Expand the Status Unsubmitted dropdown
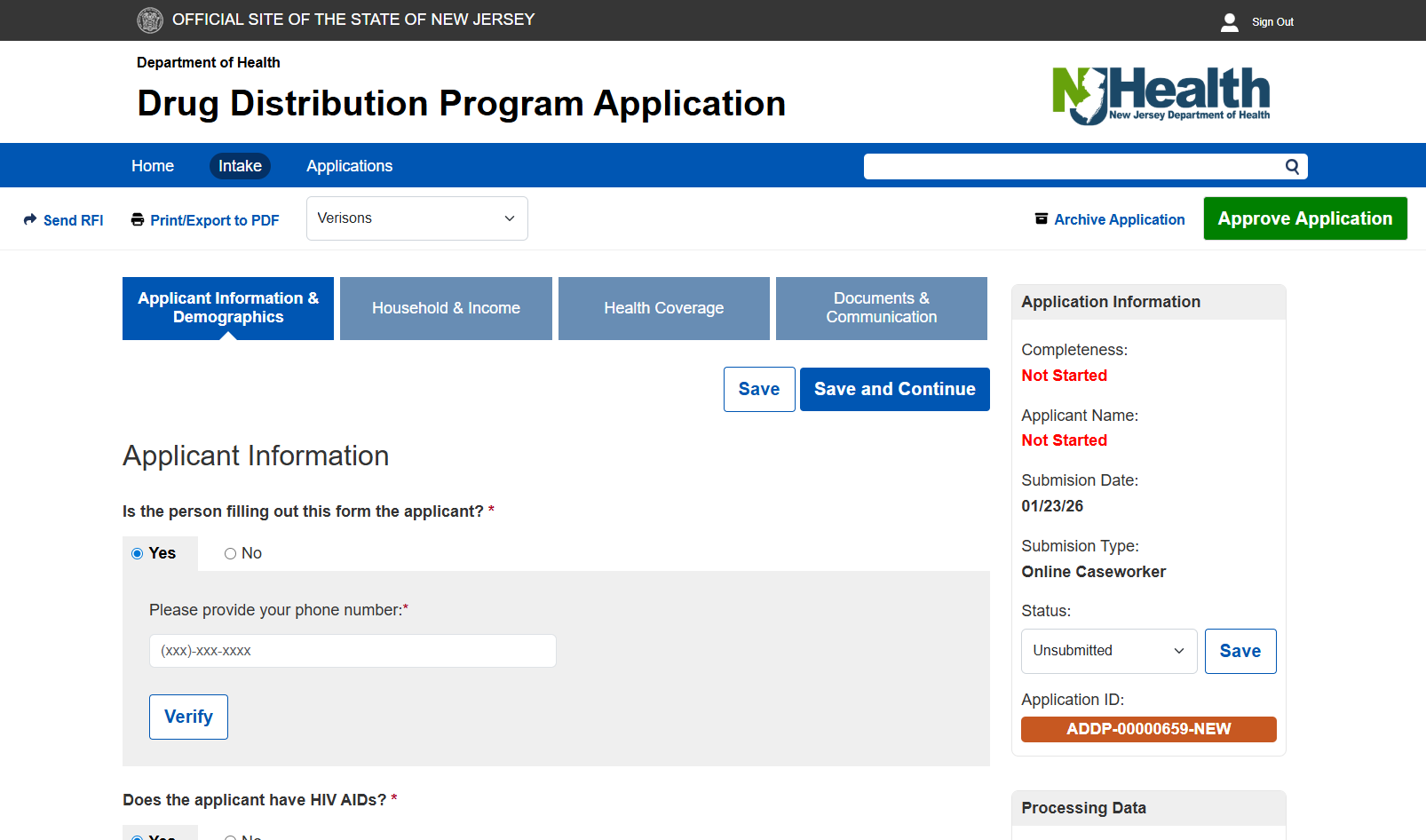 coord(1108,651)
